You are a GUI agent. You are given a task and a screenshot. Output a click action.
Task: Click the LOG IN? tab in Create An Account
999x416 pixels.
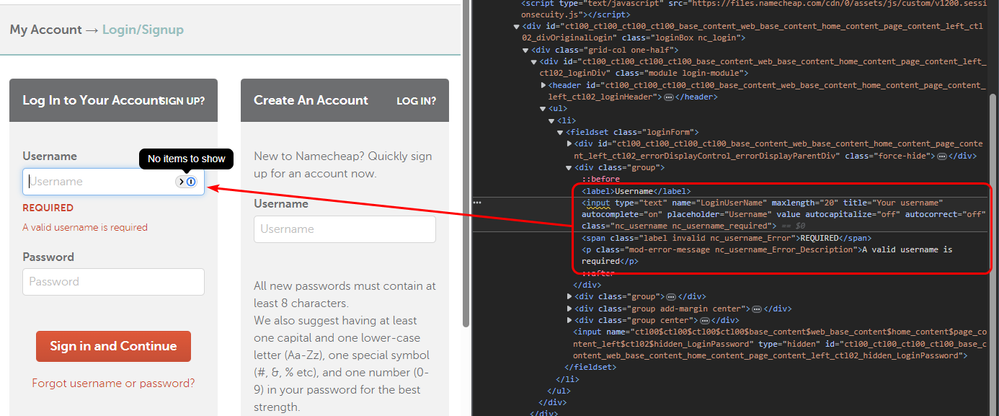(x=414, y=101)
